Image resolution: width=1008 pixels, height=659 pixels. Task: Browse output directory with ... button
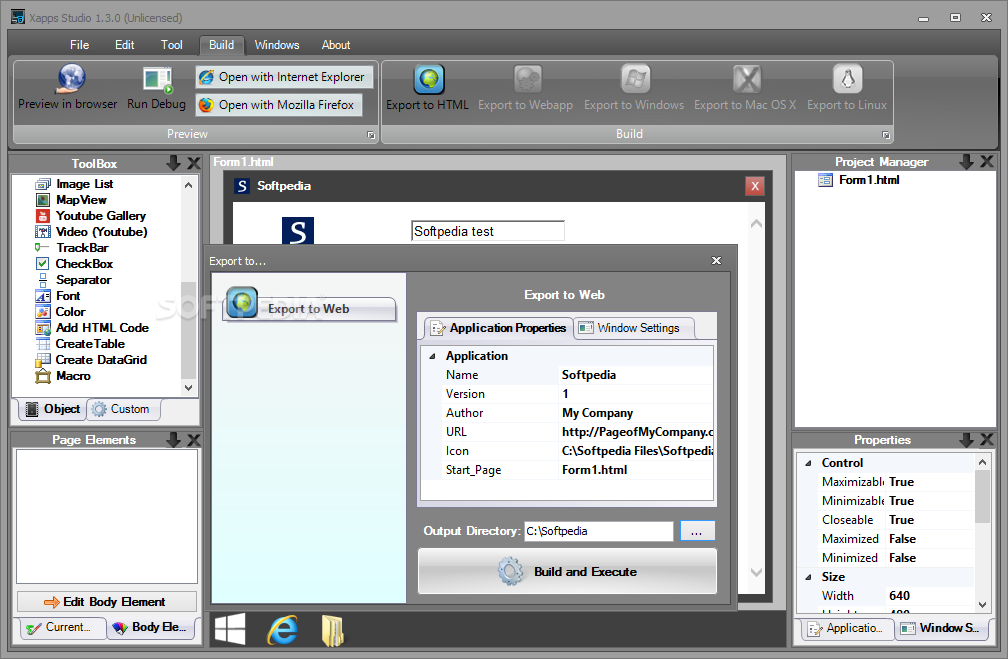tap(697, 531)
